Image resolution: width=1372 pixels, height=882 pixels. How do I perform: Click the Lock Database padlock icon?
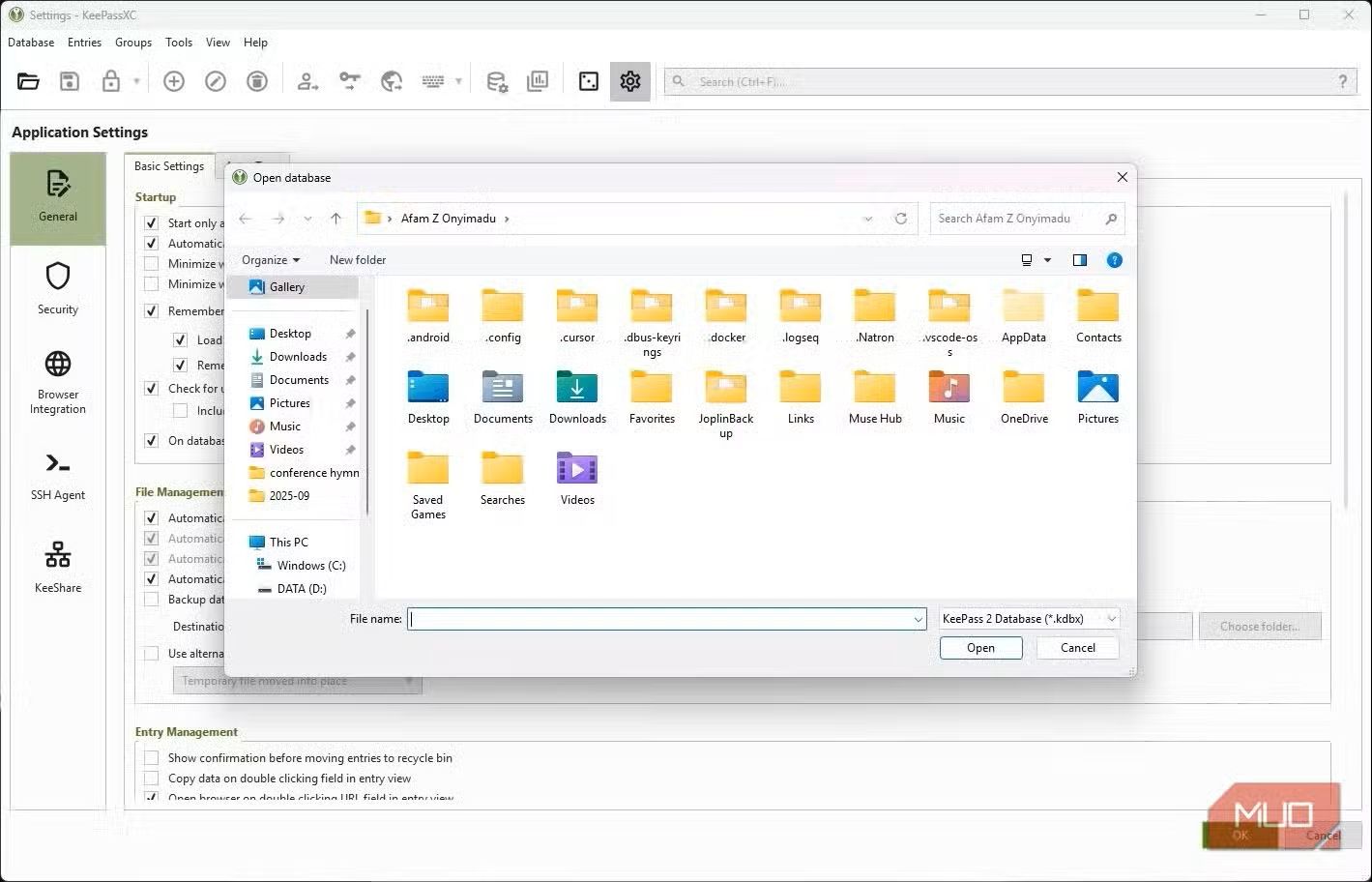111,81
